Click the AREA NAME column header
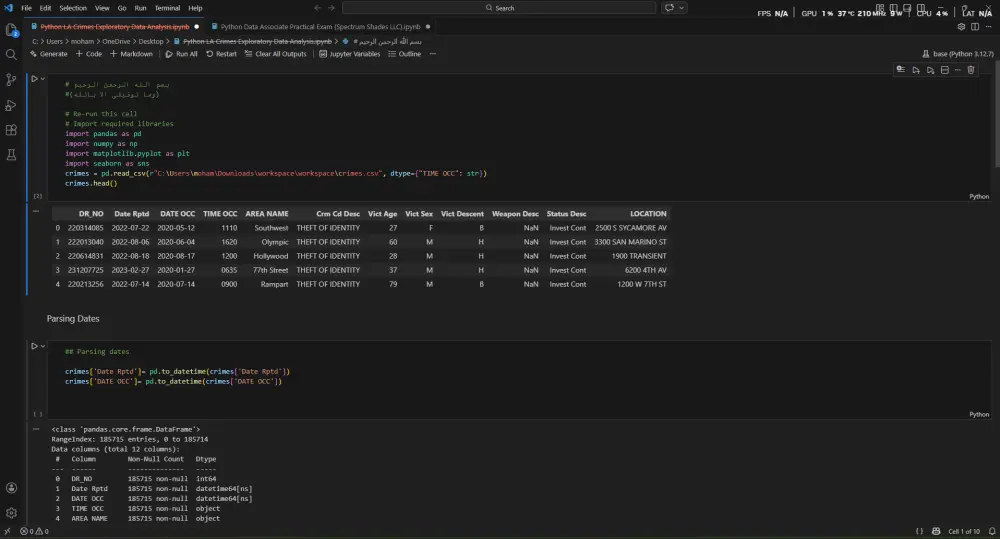 click(x=267, y=214)
